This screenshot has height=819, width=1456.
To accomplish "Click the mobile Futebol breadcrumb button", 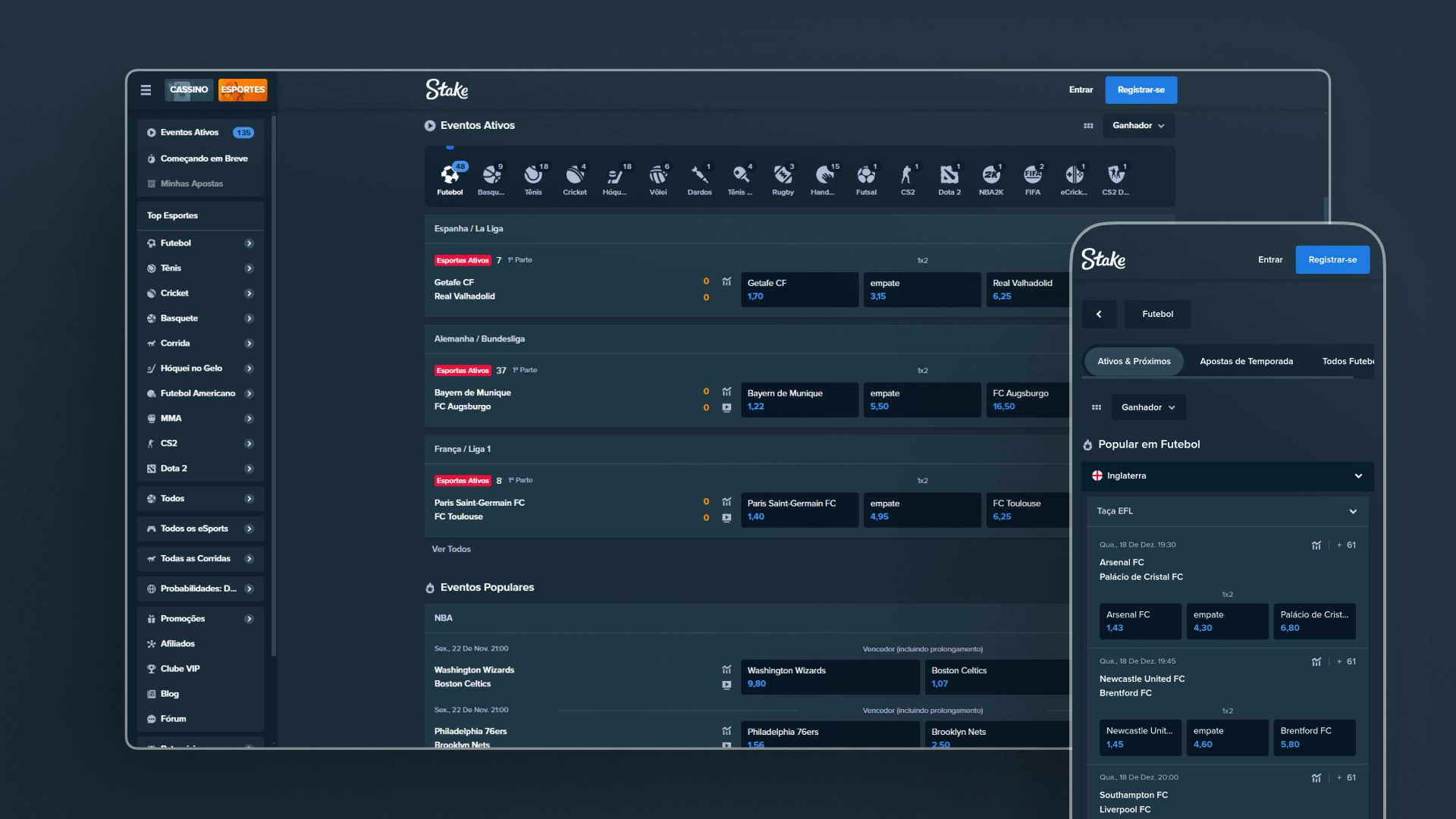I will (1157, 314).
